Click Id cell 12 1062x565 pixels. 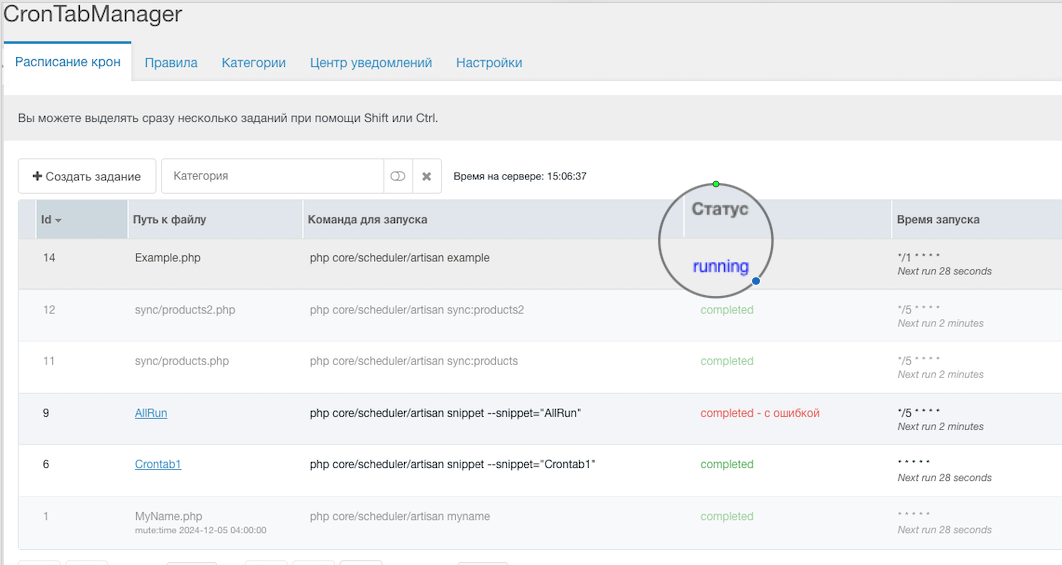[49, 310]
